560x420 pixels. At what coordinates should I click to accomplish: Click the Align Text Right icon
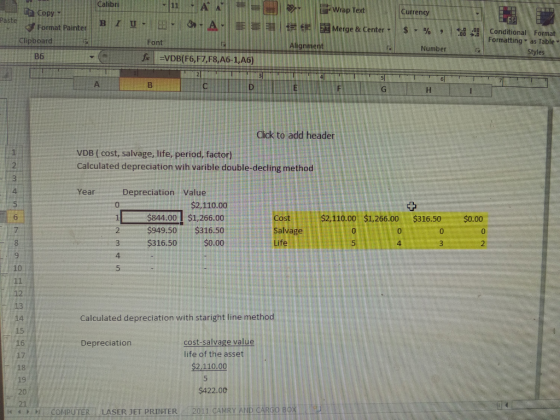click(x=270, y=27)
